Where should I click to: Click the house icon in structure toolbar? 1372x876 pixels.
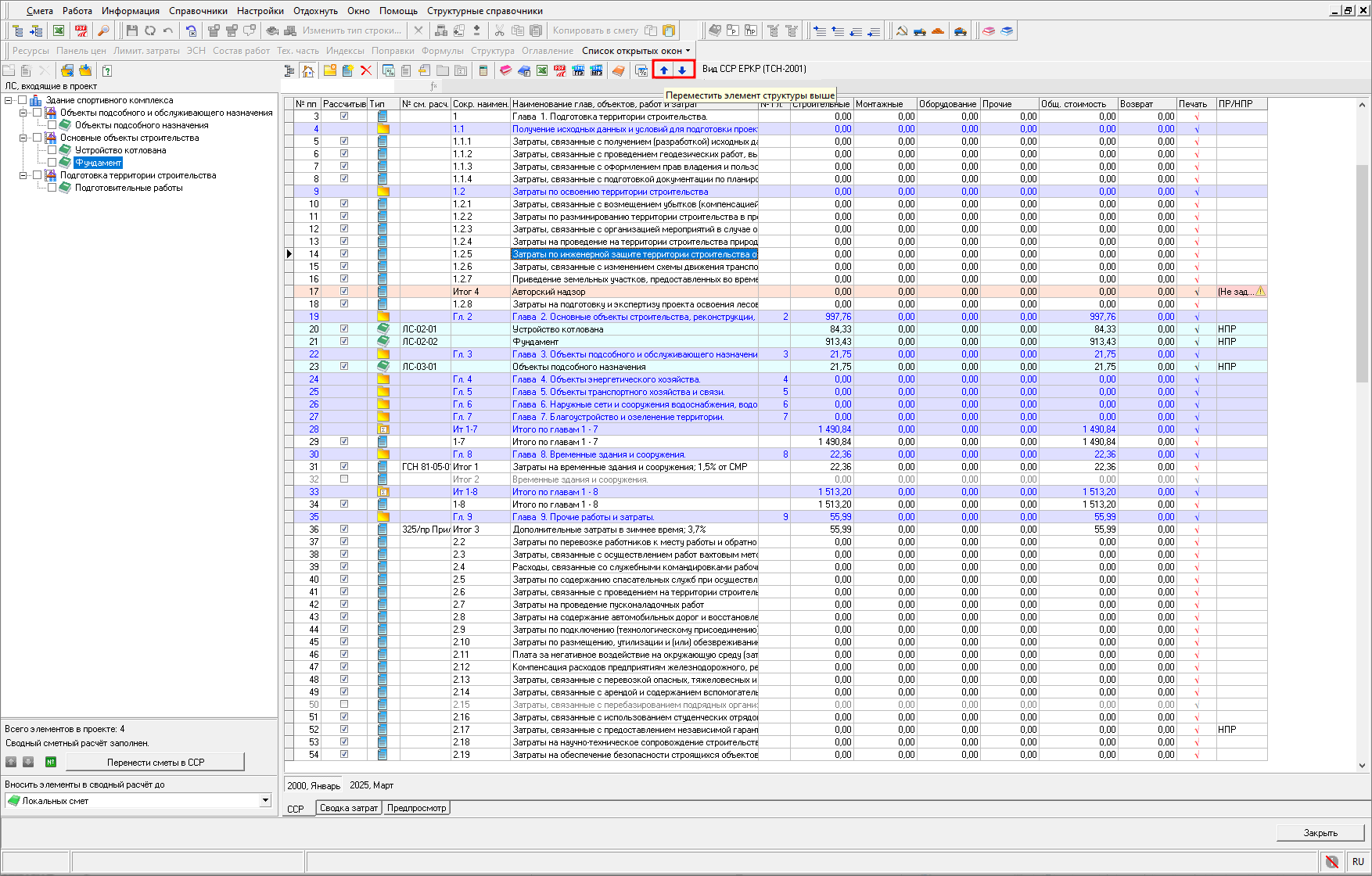click(x=308, y=71)
